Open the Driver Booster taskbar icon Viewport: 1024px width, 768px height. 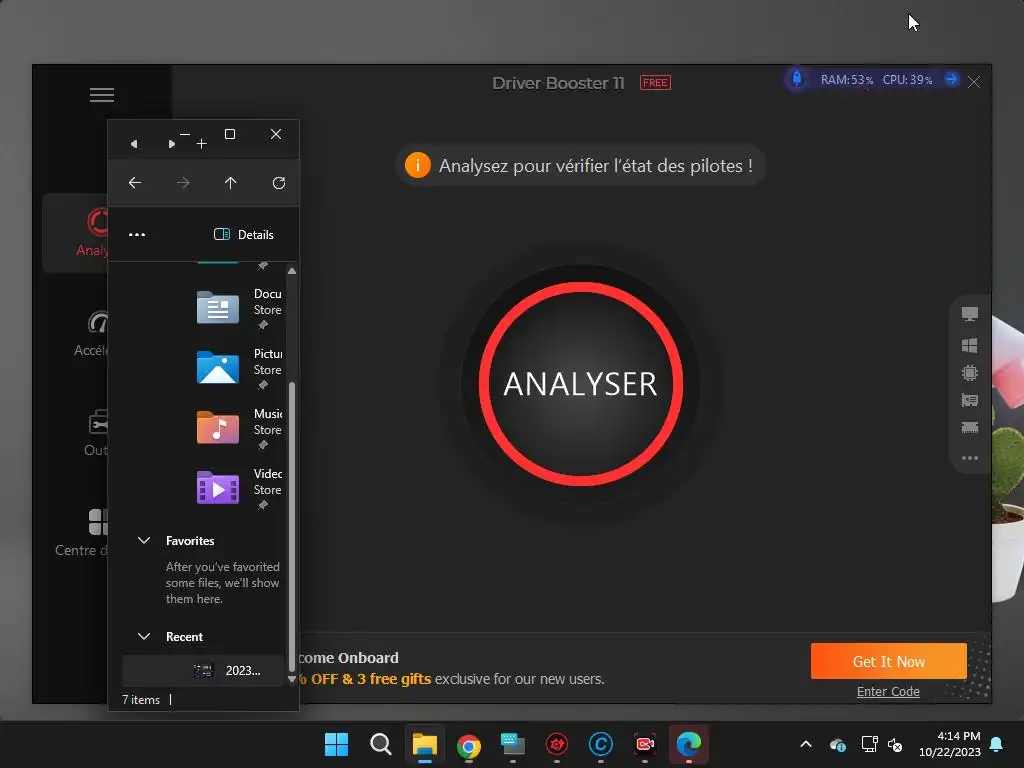[556, 744]
